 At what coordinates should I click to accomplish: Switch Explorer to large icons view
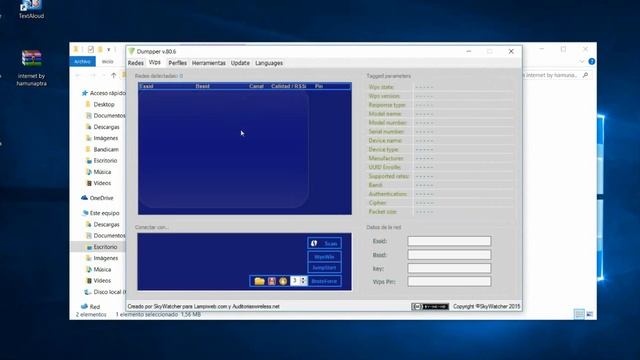coord(590,314)
